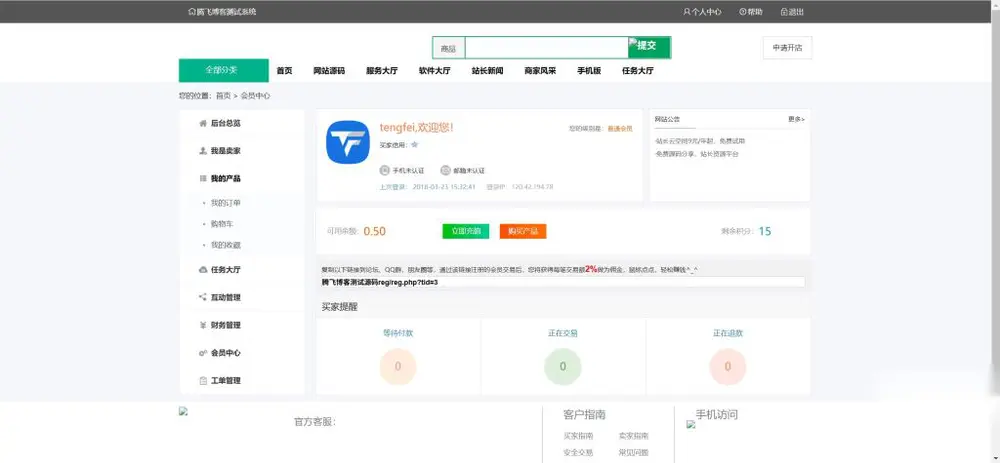Viewport: 1000px width, 463px height.
Task: Open 站长新闻 nav item
Action: click(x=487, y=71)
